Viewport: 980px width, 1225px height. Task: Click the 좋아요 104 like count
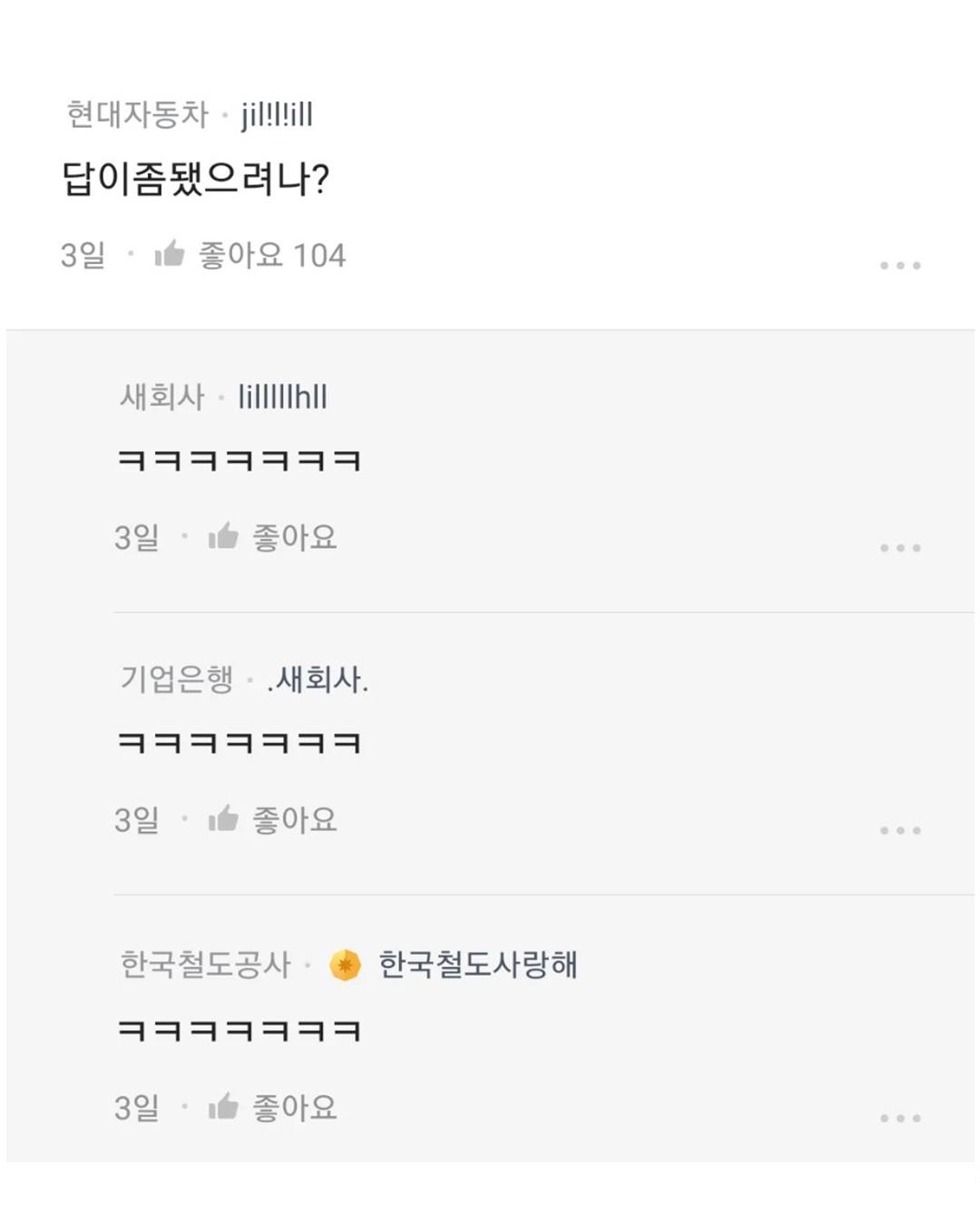tap(272, 255)
